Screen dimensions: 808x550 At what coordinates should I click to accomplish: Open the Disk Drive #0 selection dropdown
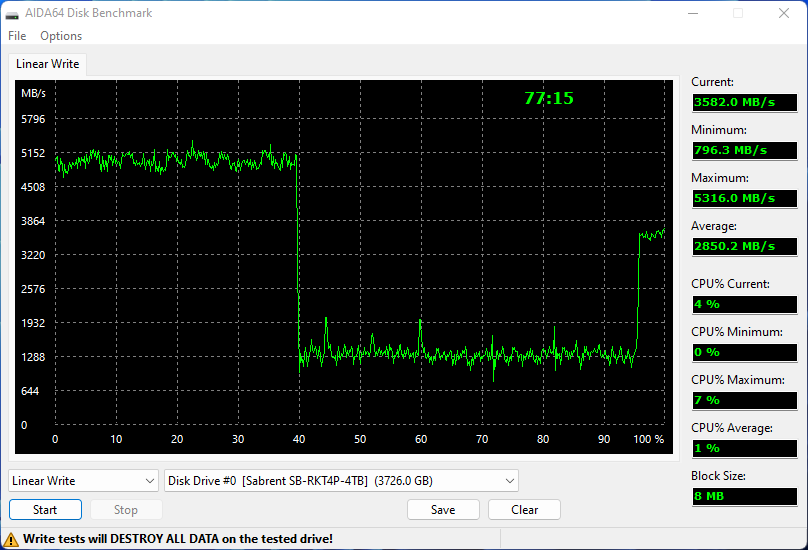(341, 480)
